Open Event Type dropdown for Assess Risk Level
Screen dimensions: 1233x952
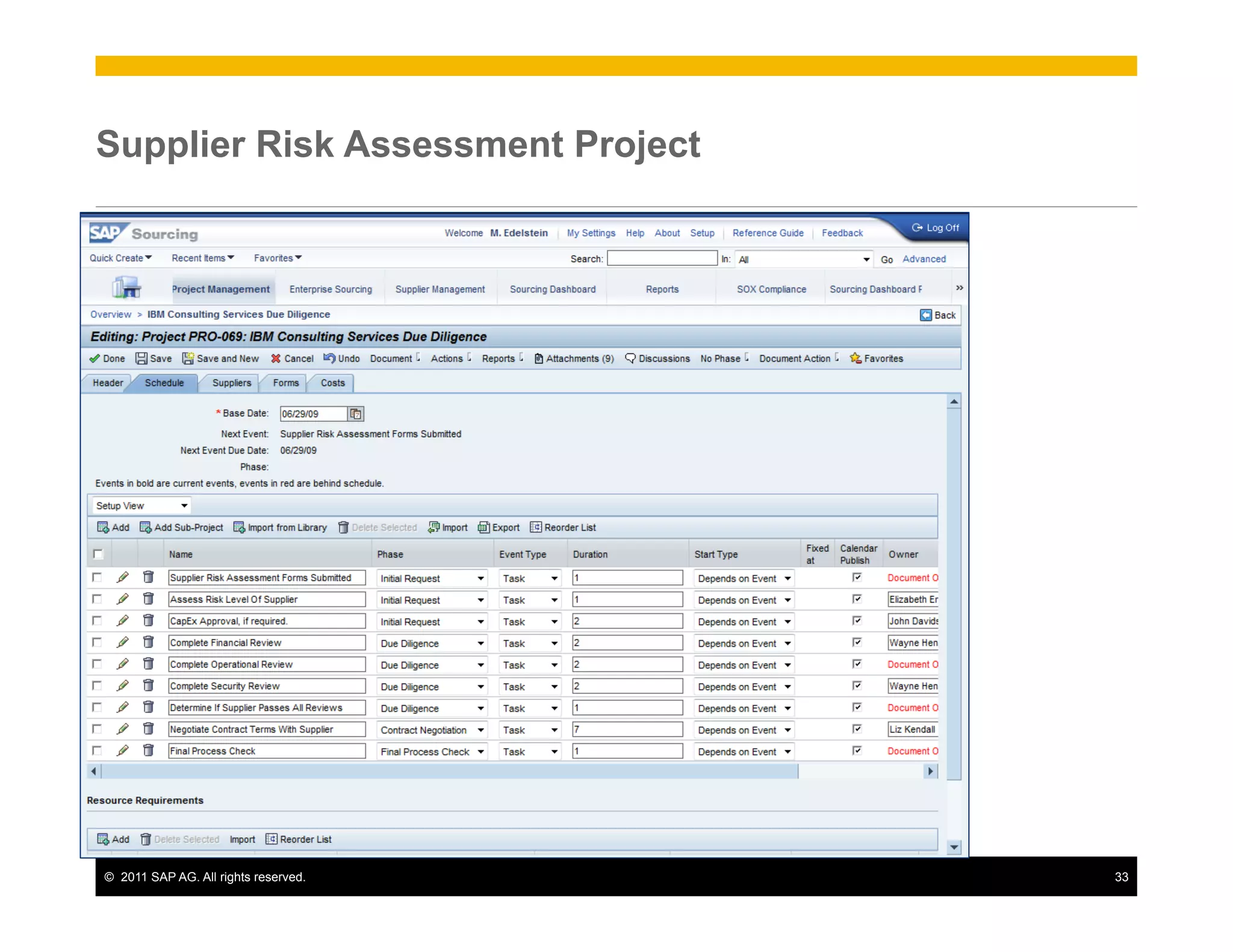[530, 600]
